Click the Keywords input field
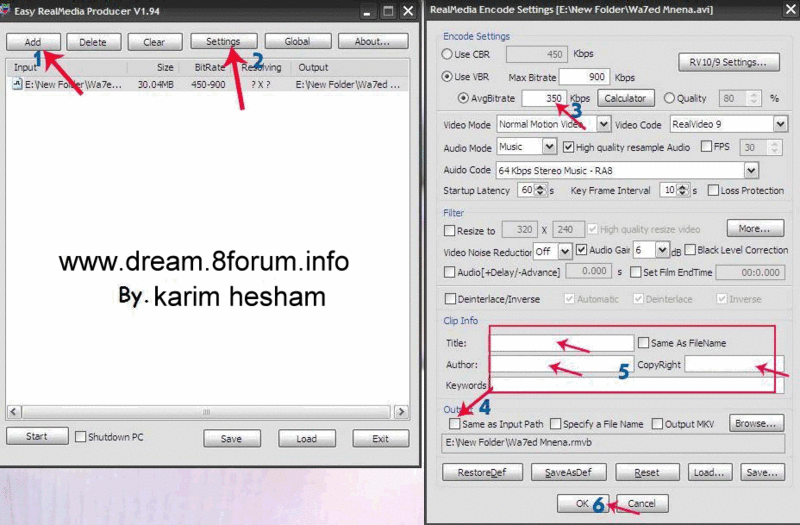The width and height of the screenshot is (800, 525). pyautogui.click(x=636, y=385)
